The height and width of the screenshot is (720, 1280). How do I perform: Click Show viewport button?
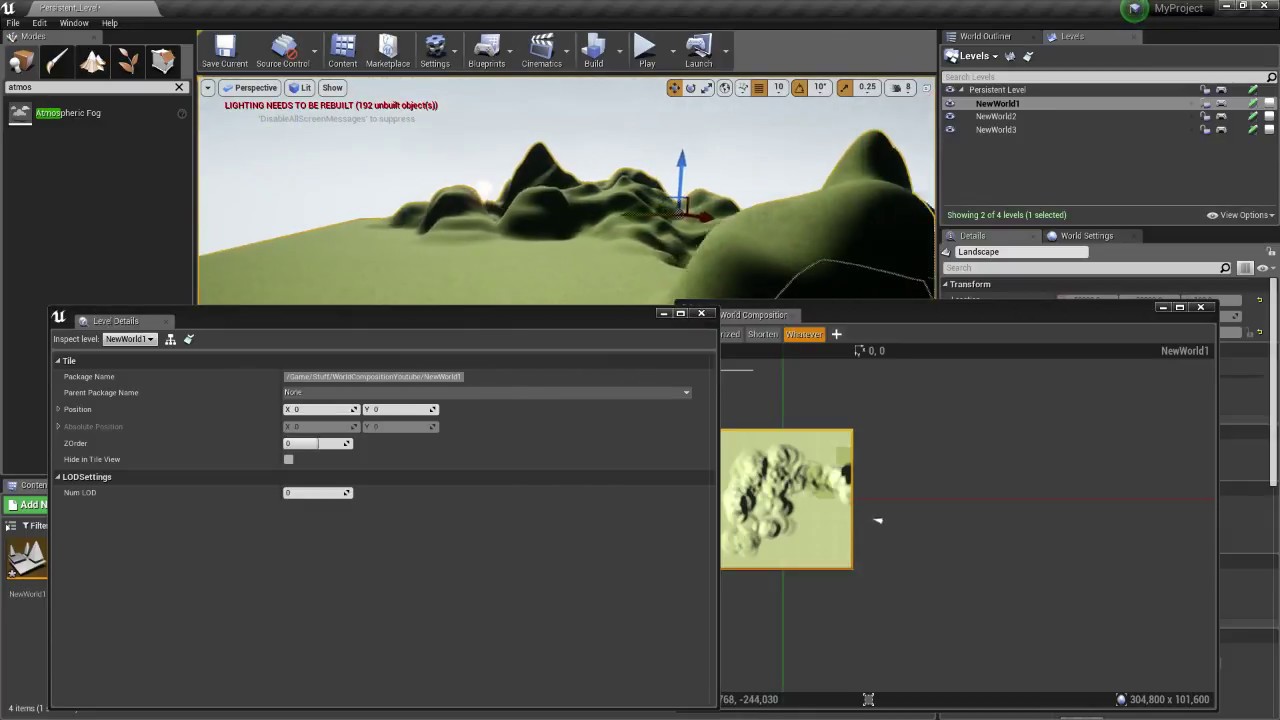tap(332, 88)
